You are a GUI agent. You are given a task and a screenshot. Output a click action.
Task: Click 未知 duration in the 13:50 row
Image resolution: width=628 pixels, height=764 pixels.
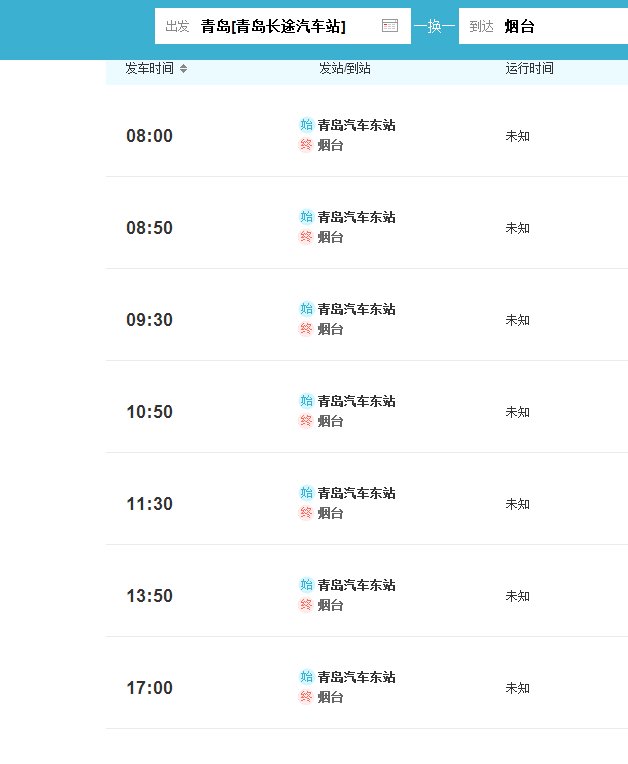(x=517, y=596)
